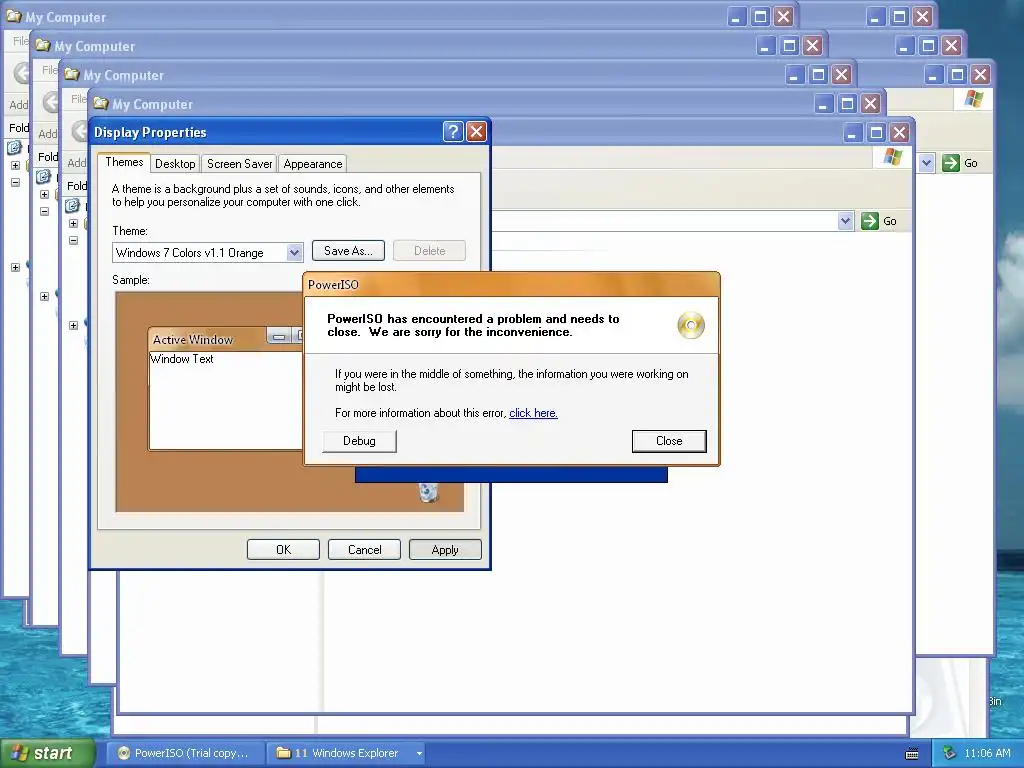Image resolution: width=1024 pixels, height=768 pixels.
Task: Click the Back arrow in the third My Computer window
Action: coord(80,131)
